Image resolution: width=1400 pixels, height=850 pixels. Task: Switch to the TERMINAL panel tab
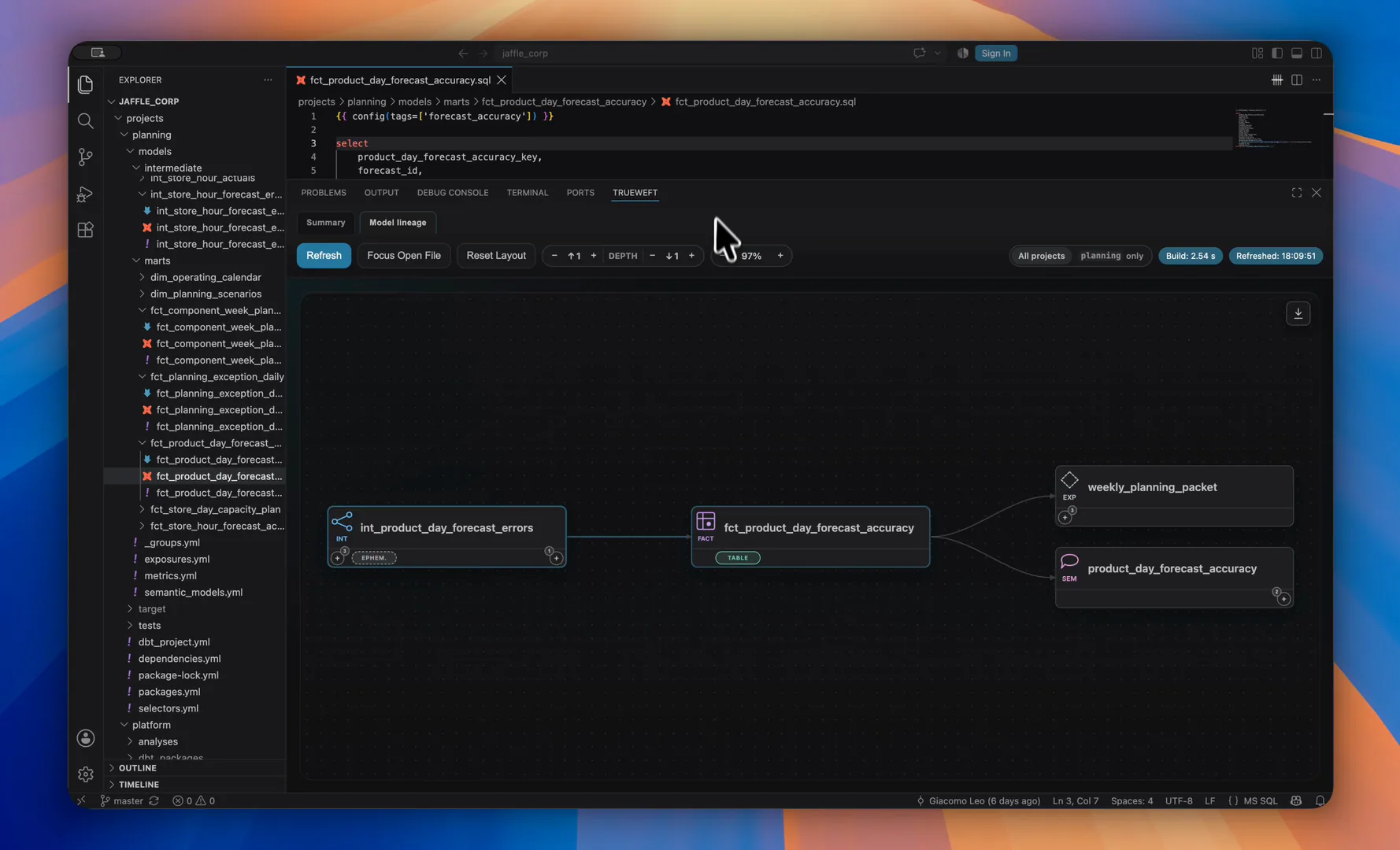coord(528,193)
